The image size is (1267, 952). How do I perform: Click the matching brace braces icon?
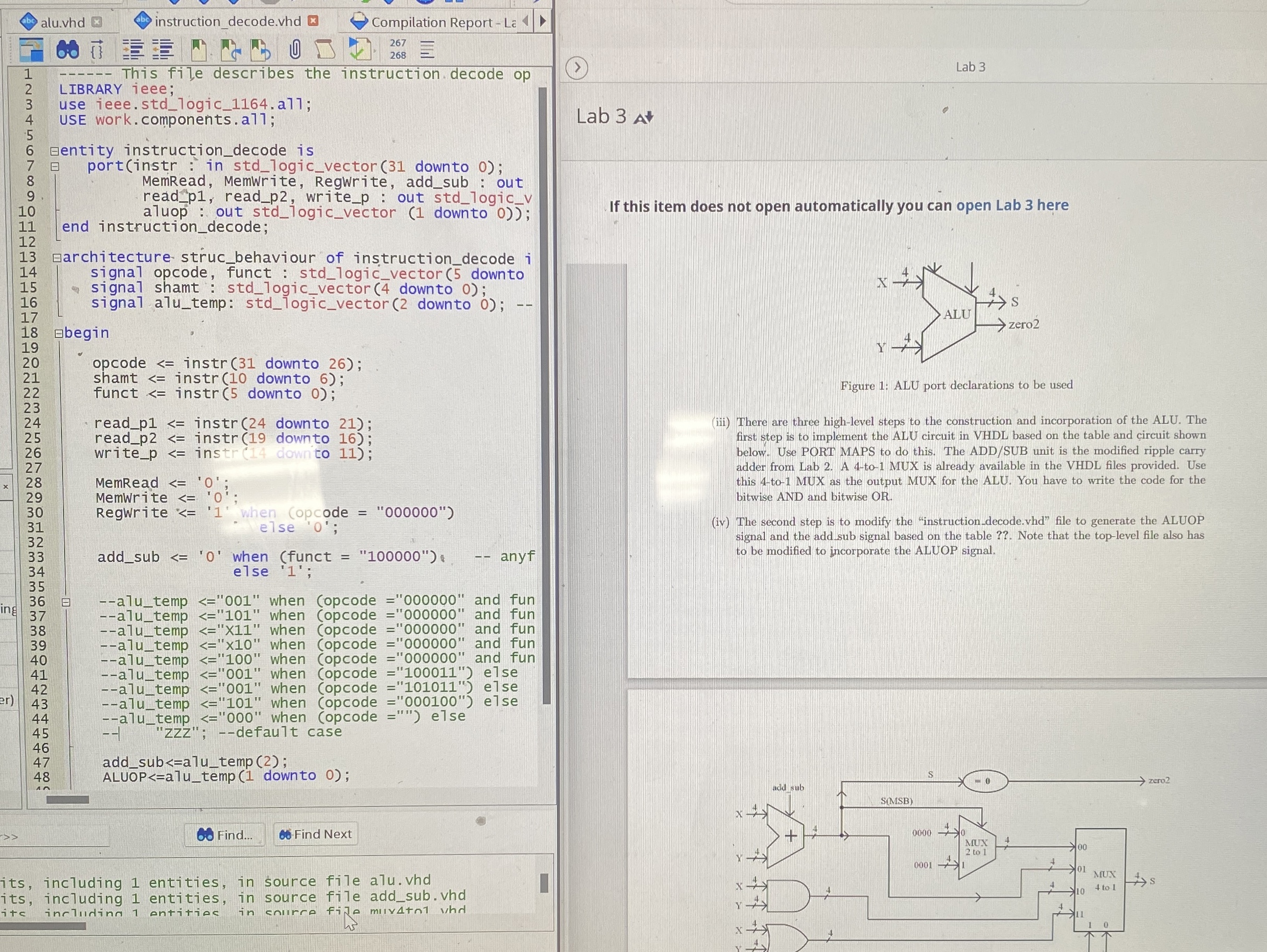pos(98,51)
